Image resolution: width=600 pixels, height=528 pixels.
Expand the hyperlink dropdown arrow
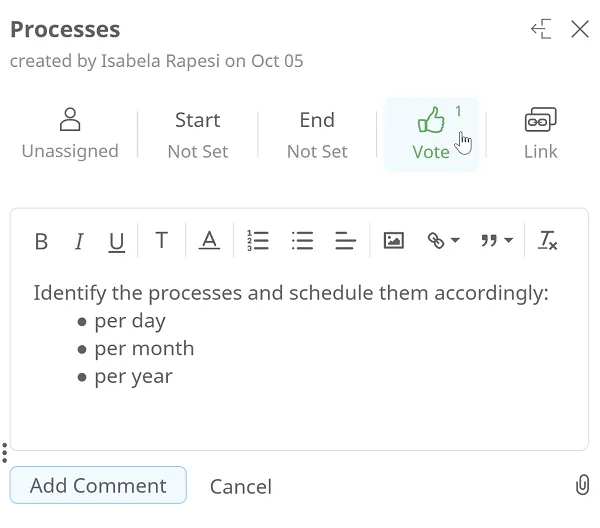click(x=455, y=240)
